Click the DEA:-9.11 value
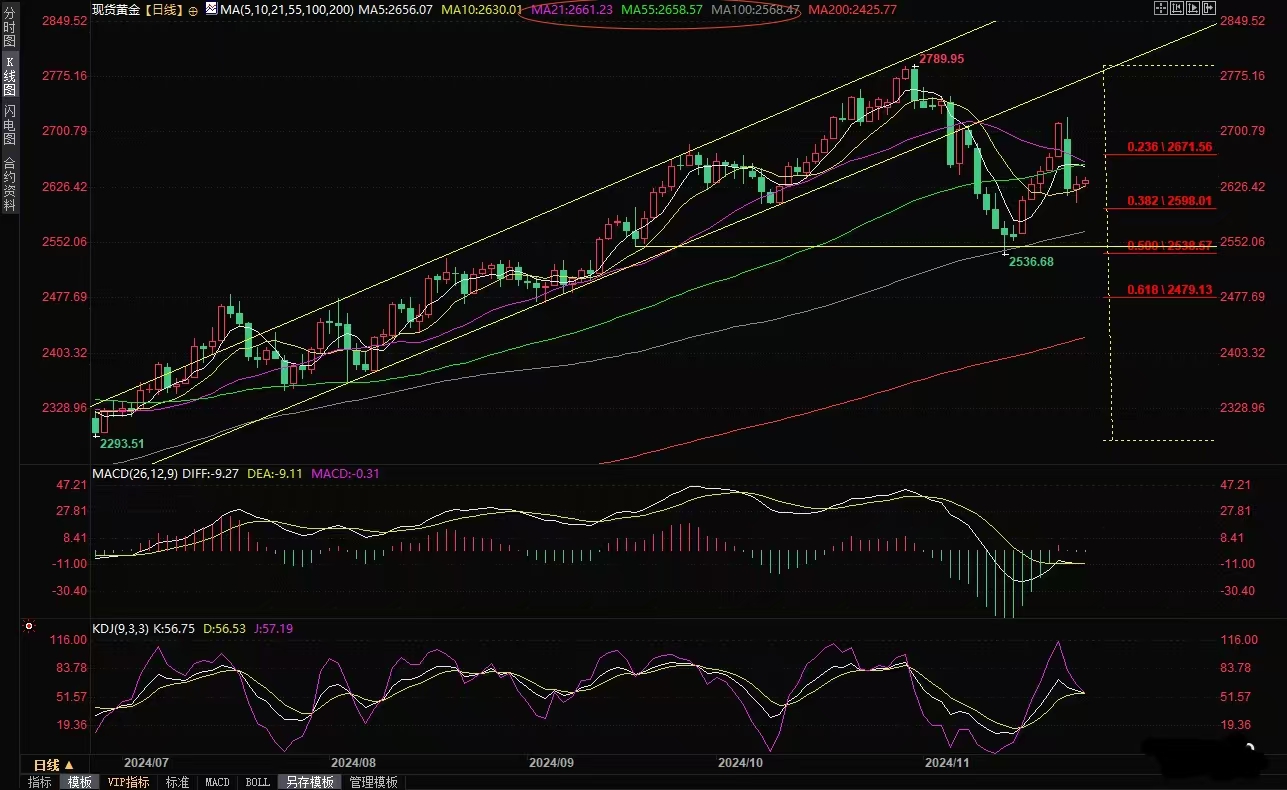This screenshot has height=790, width=1287. point(275,474)
